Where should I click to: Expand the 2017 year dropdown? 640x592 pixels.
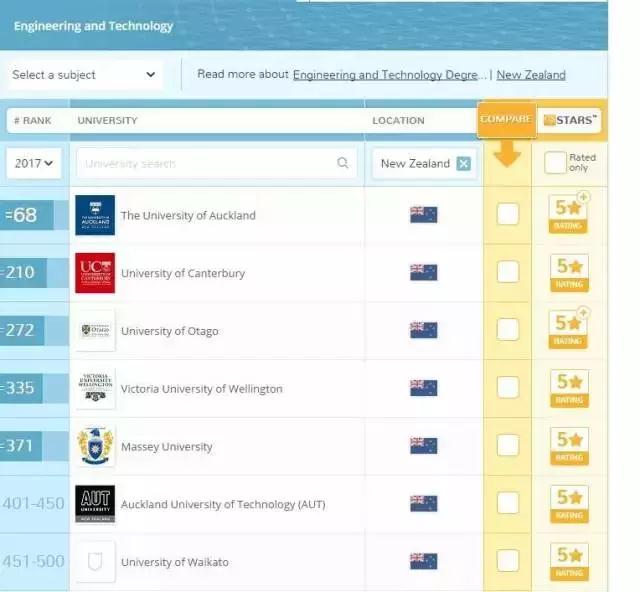(33, 163)
